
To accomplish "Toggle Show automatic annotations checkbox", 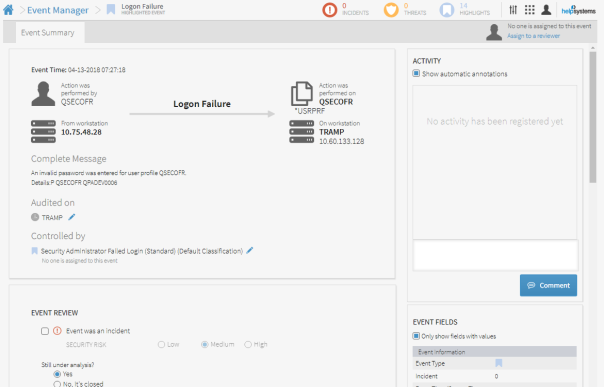I will pos(416,73).
